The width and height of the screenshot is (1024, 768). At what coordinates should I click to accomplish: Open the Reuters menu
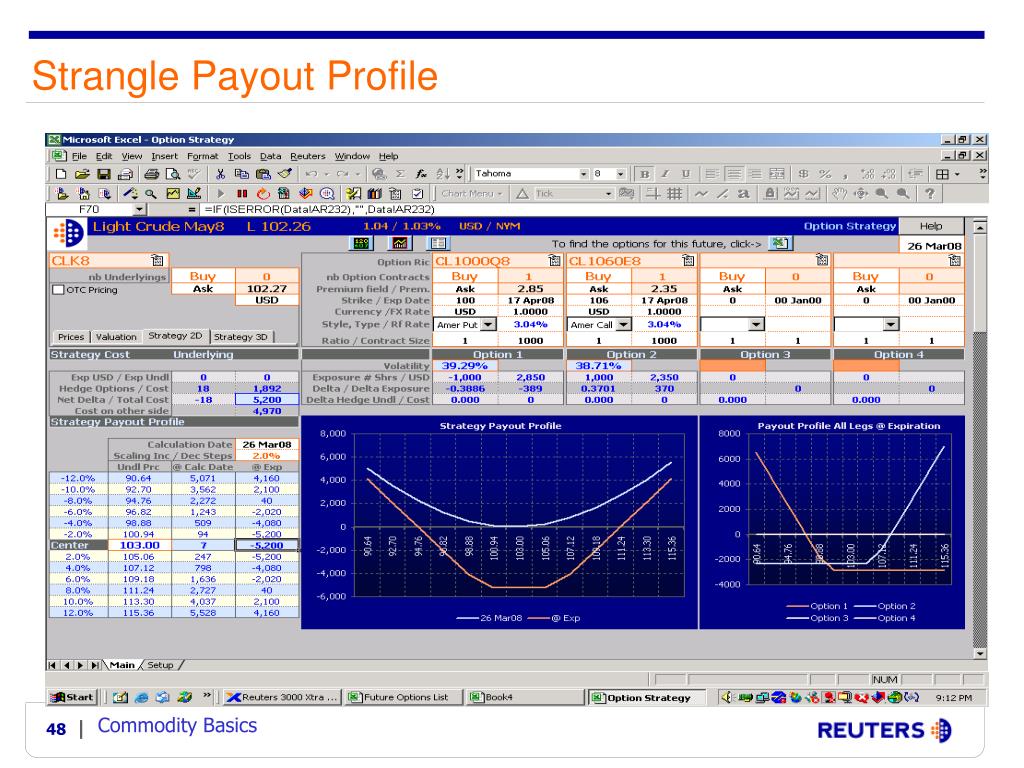point(308,156)
